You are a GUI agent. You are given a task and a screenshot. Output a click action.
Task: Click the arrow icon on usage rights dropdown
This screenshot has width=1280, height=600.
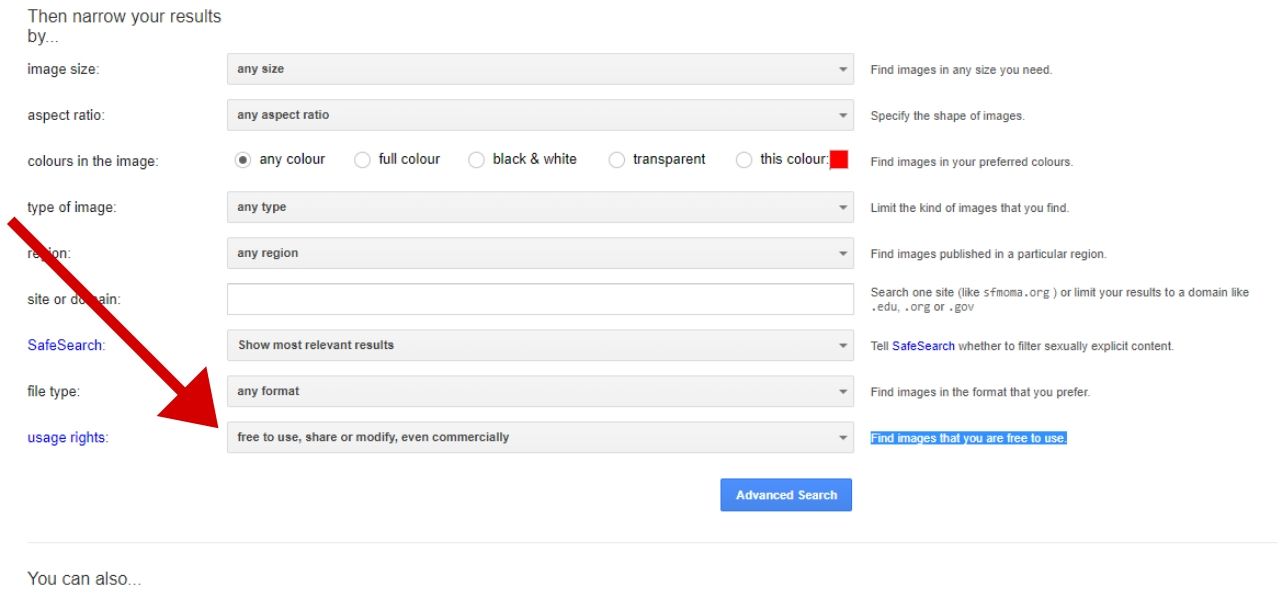(x=842, y=438)
